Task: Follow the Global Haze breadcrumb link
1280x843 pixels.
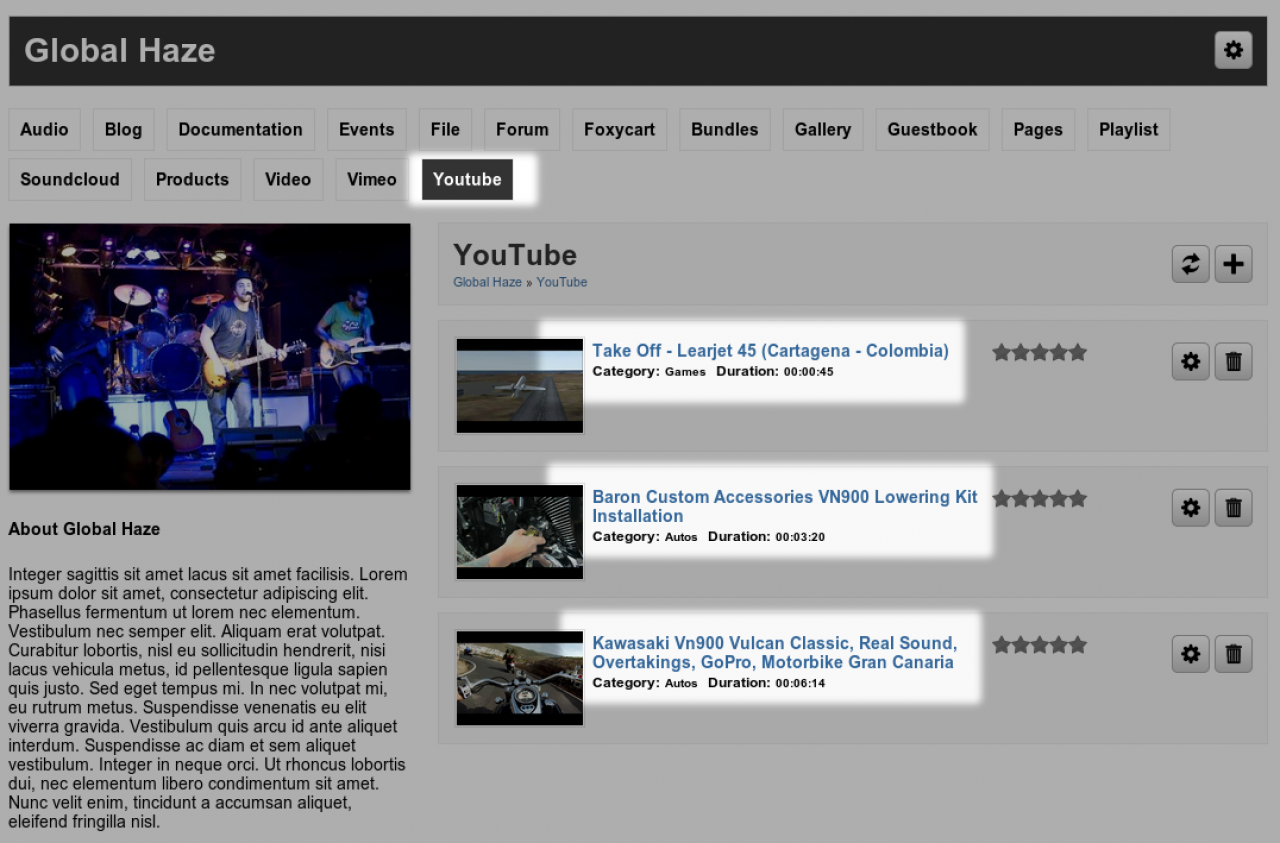Action: point(487,282)
